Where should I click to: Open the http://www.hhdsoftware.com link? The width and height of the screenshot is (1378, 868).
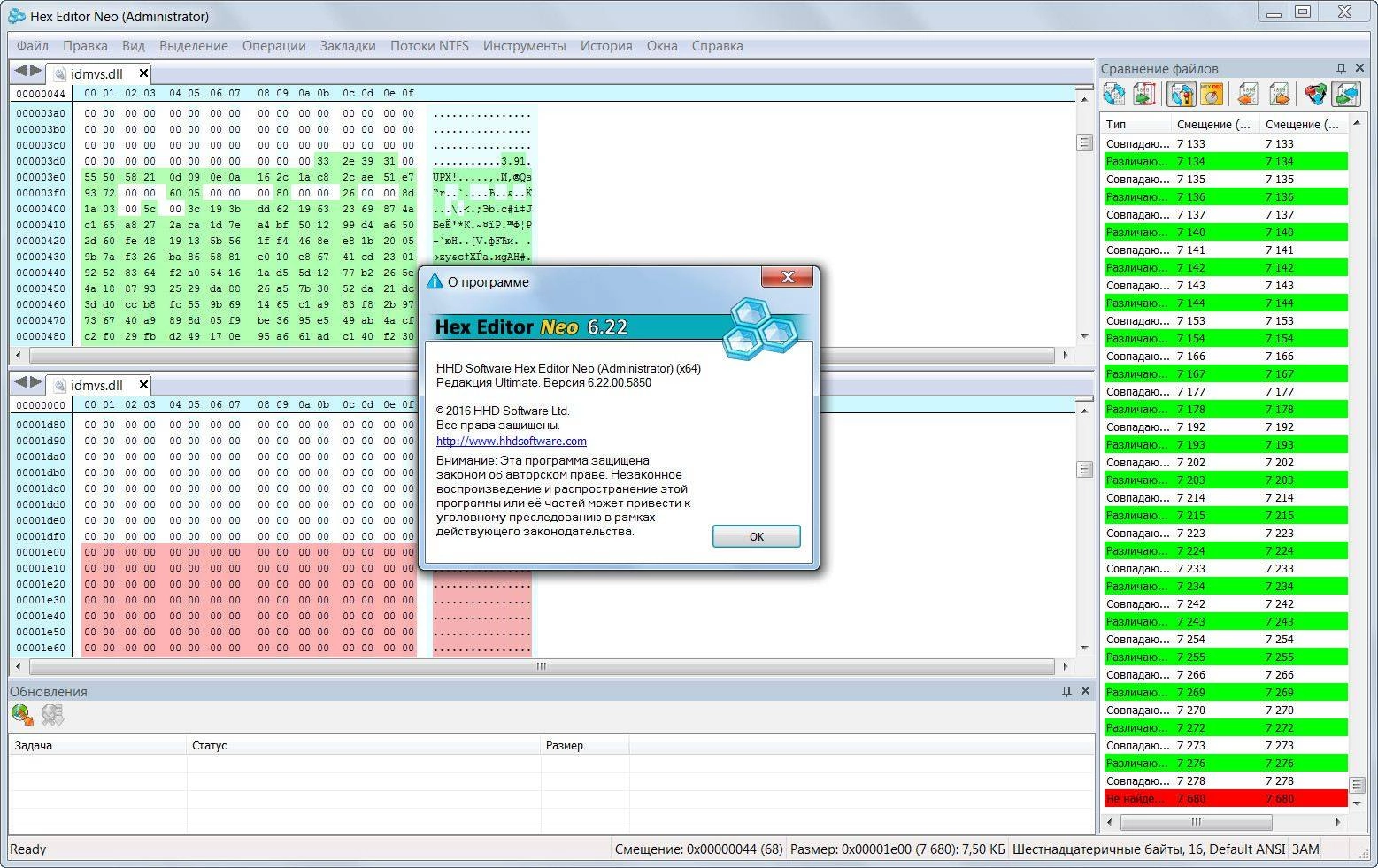coord(512,441)
